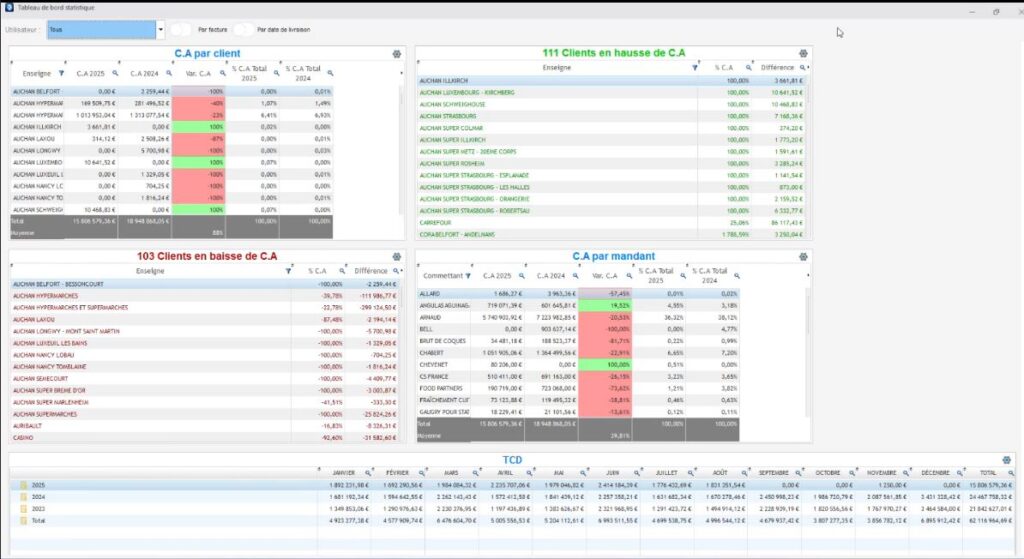Click BELL row in C.A par mandant

click(x=578, y=329)
